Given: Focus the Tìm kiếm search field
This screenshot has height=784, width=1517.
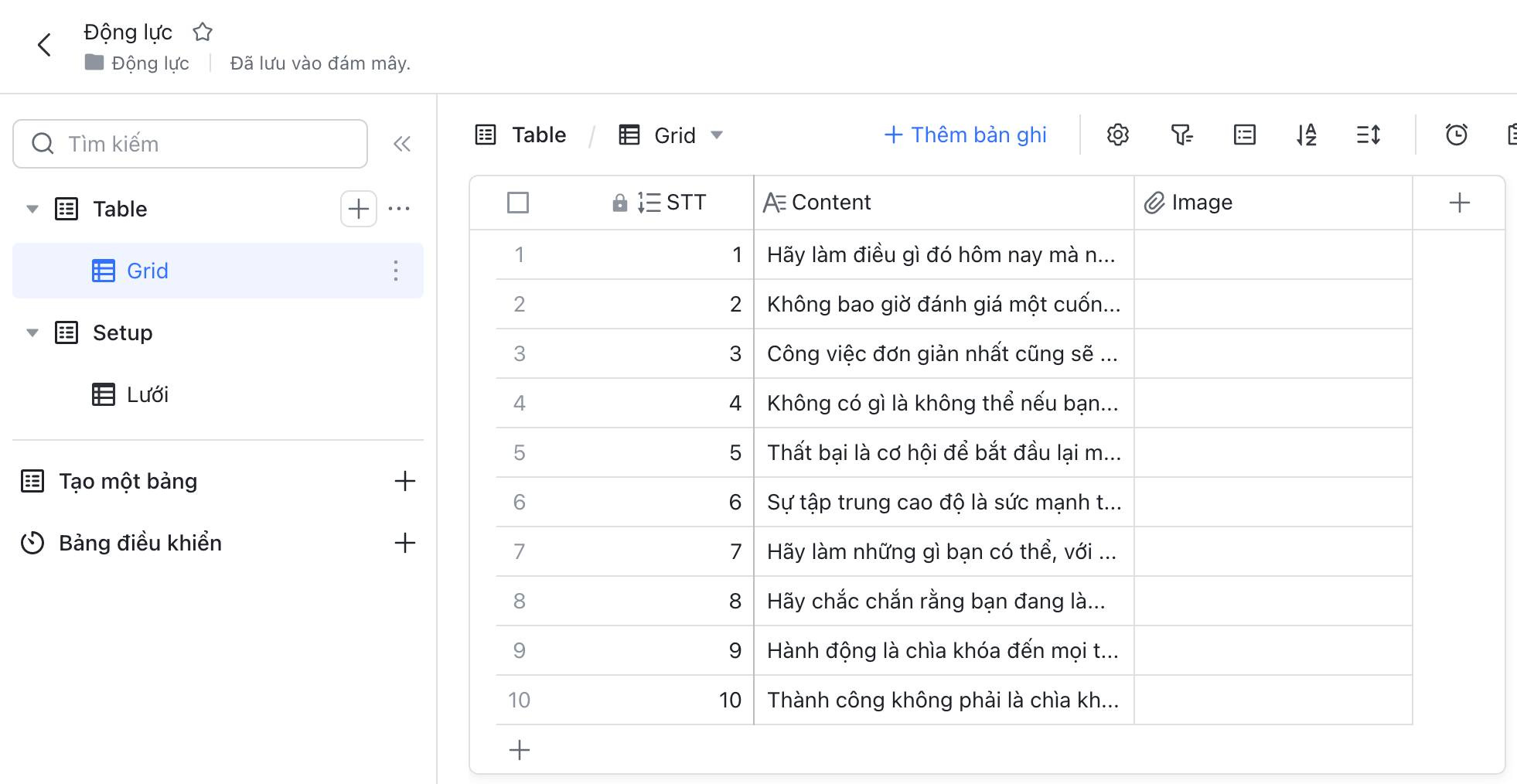Looking at the screenshot, I should [x=190, y=144].
